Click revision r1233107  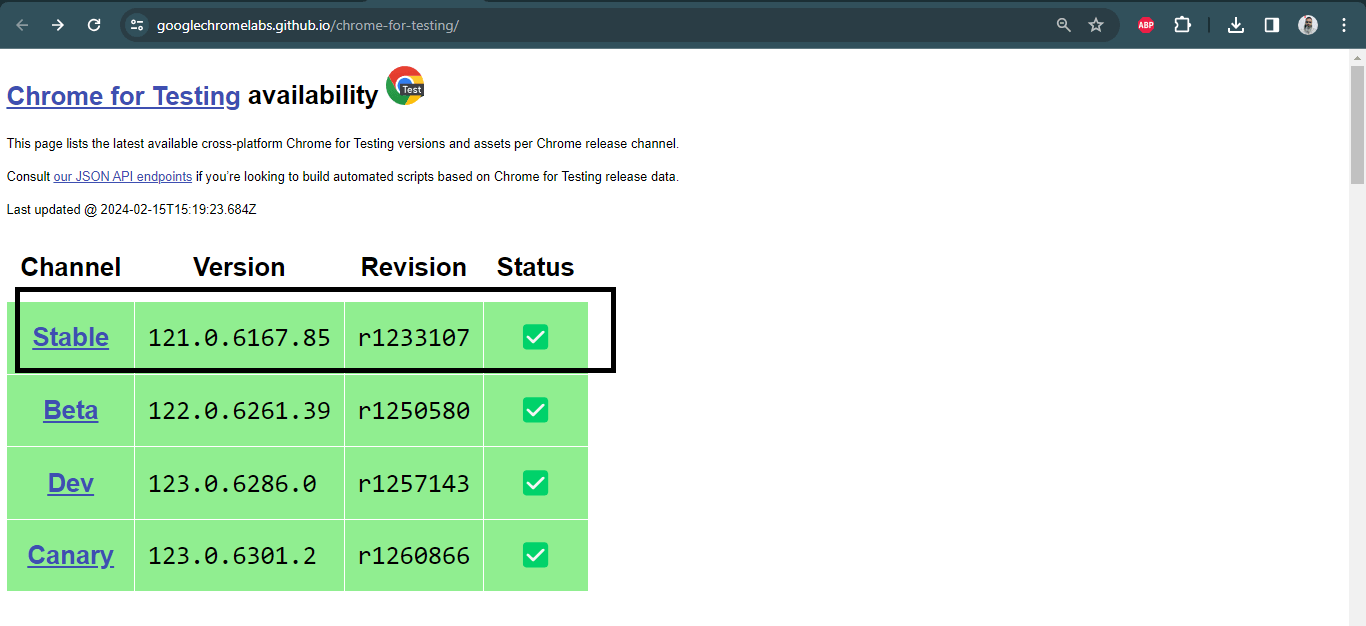(x=414, y=338)
